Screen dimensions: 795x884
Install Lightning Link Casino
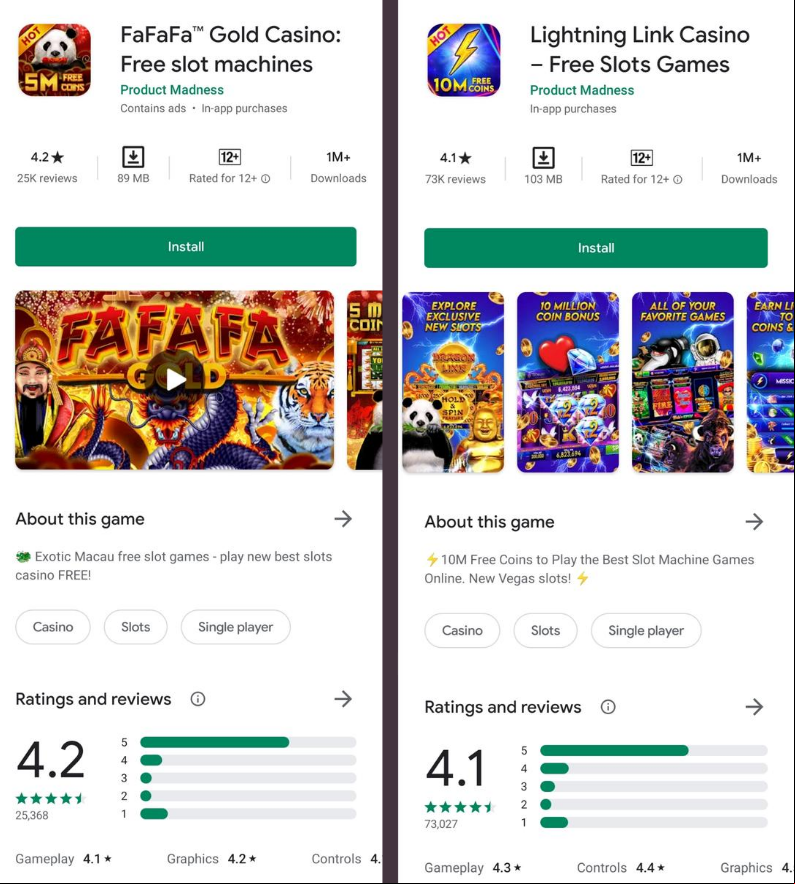pos(596,247)
